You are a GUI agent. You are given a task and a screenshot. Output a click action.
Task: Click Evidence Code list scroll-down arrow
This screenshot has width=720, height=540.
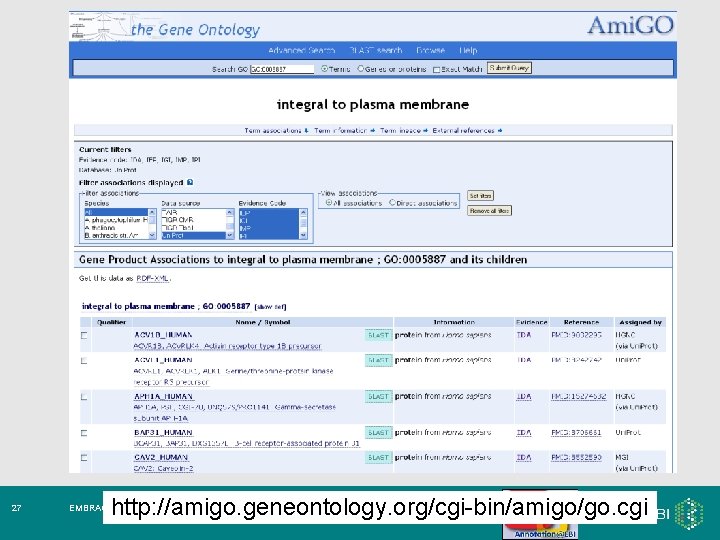(x=303, y=235)
